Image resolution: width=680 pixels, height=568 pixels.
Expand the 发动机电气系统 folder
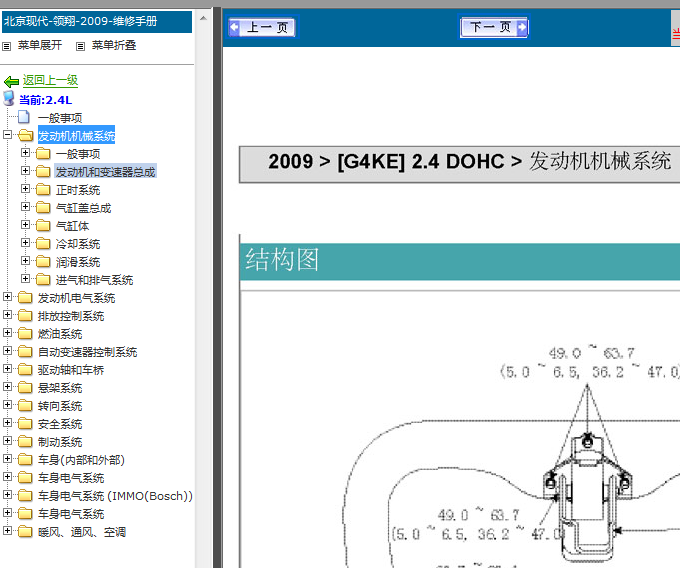pos(7,297)
